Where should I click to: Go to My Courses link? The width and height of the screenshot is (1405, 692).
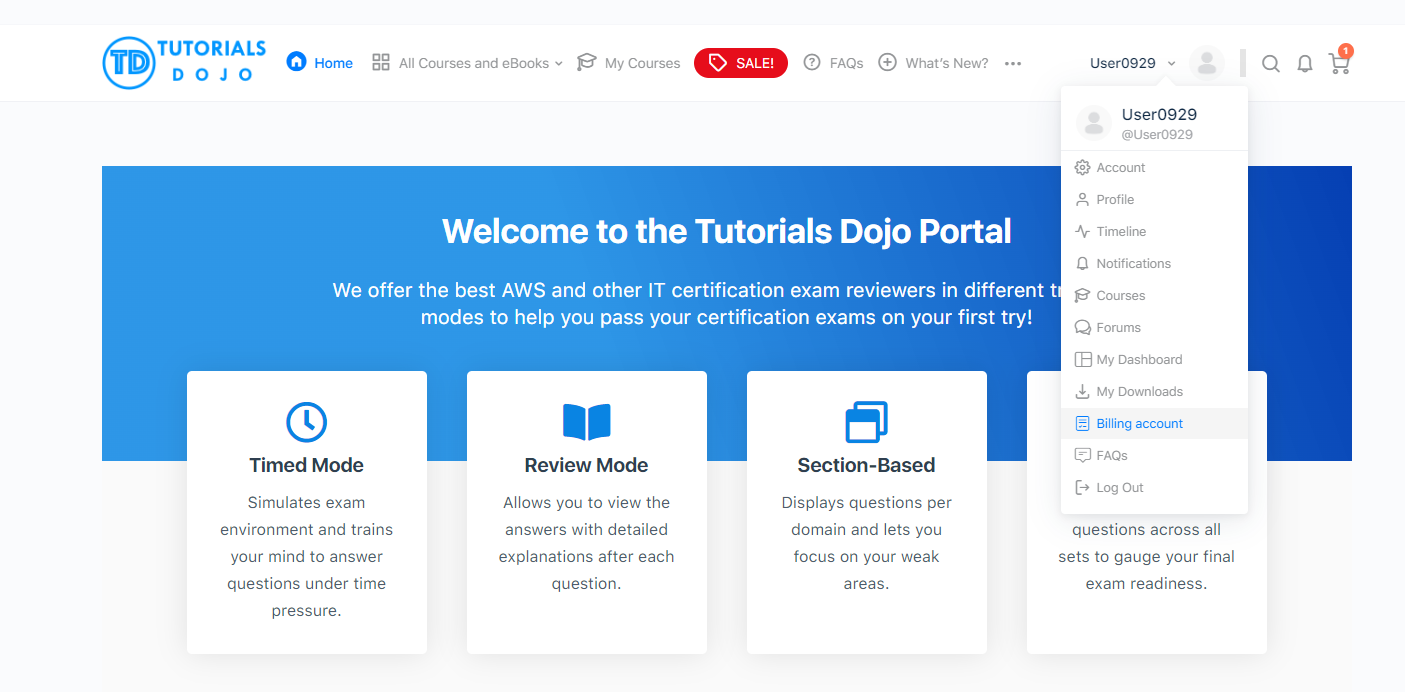click(x=629, y=63)
